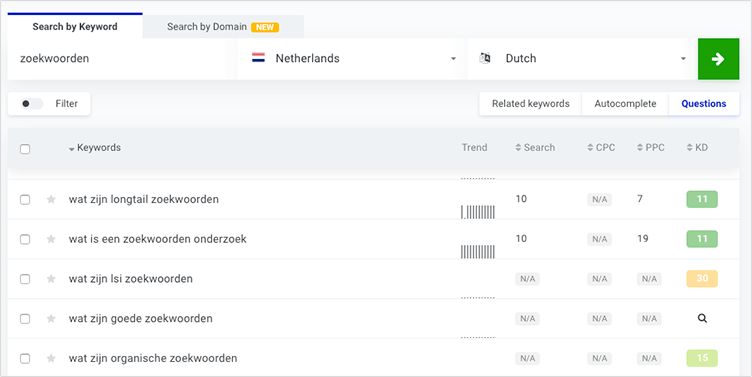The width and height of the screenshot is (752, 377).
Task: Toggle the Filter switch
Action: click(32, 104)
